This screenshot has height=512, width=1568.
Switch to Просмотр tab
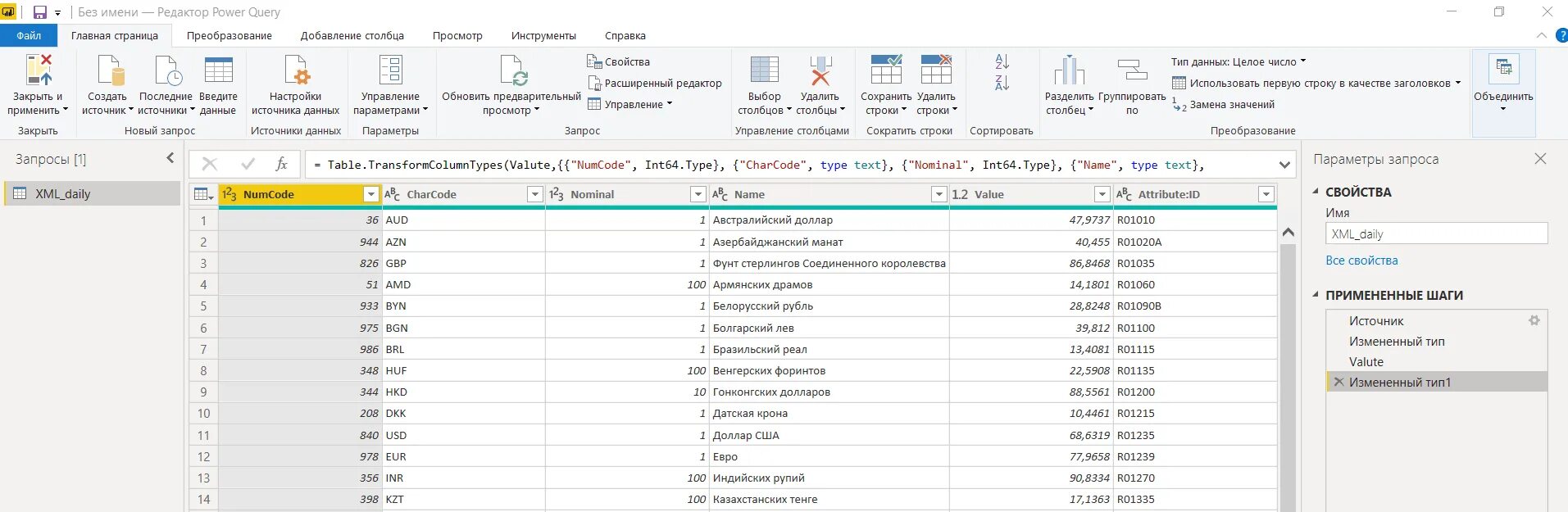click(457, 35)
